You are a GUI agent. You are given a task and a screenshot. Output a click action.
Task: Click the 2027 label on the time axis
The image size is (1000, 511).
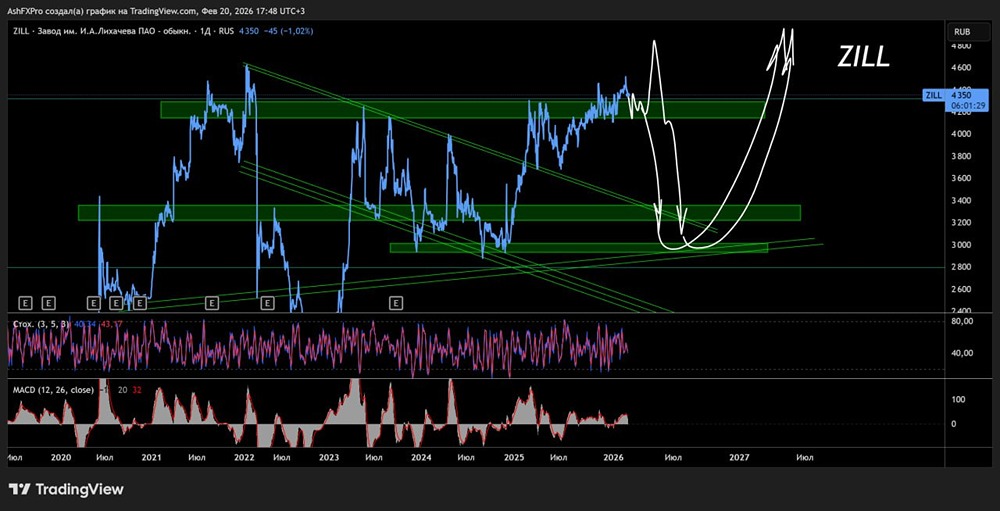point(739,457)
